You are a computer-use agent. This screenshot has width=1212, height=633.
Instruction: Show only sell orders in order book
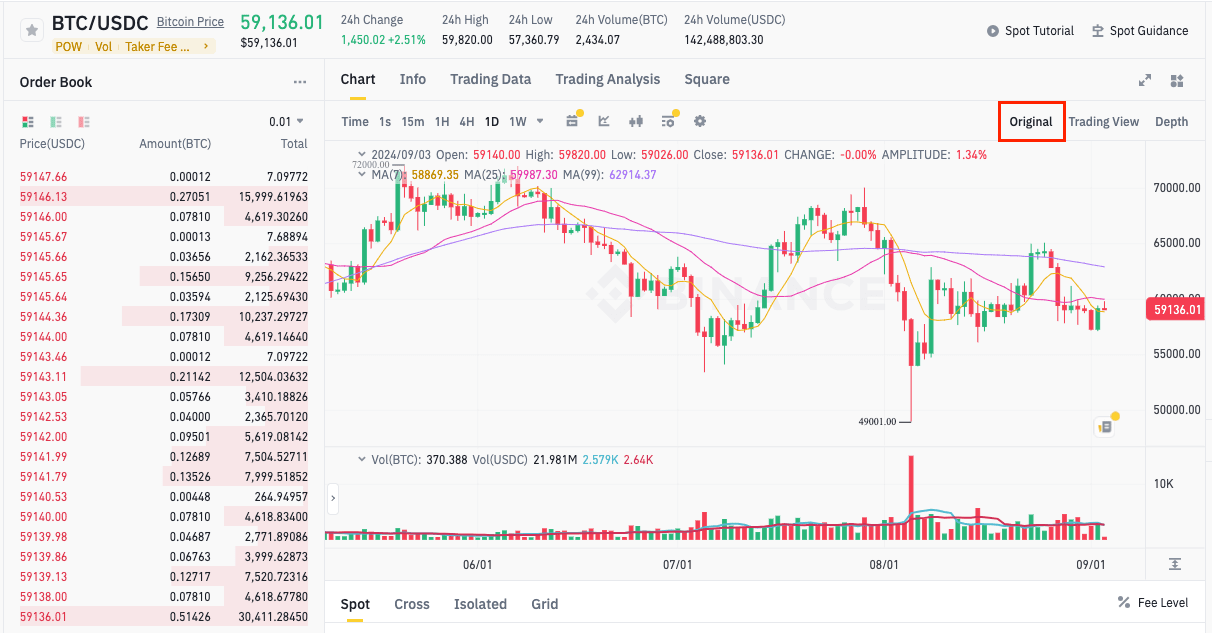[x=84, y=122]
